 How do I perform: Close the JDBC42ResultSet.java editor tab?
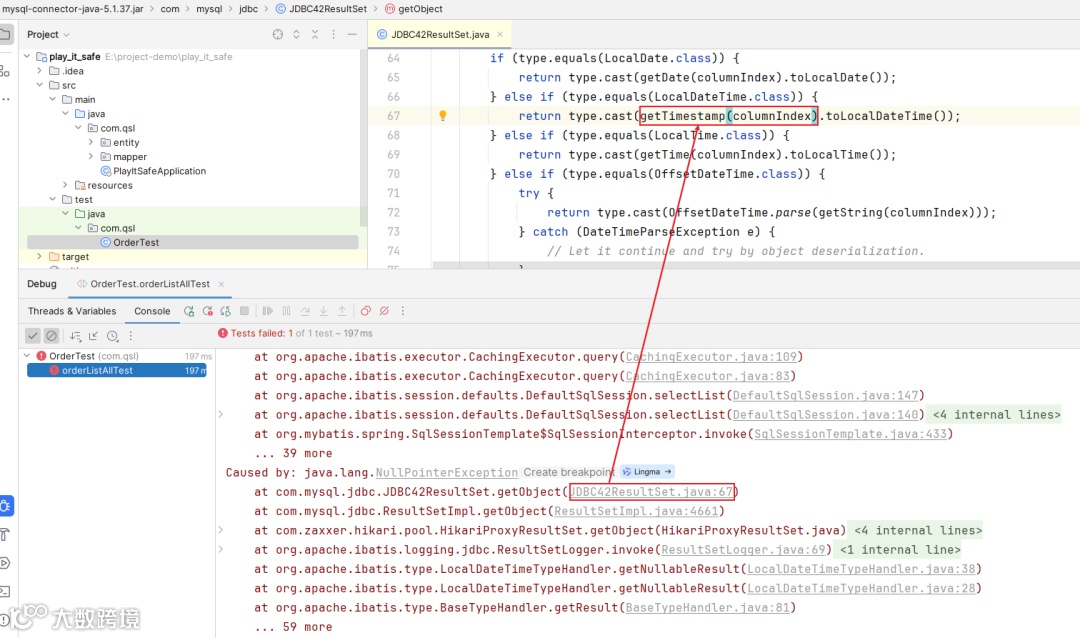click(x=500, y=34)
